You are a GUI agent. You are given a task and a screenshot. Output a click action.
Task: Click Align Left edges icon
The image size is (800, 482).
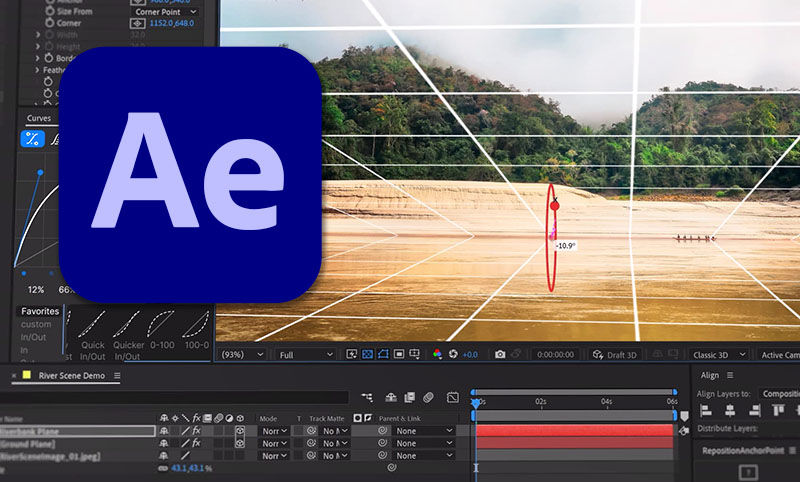pos(708,411)
